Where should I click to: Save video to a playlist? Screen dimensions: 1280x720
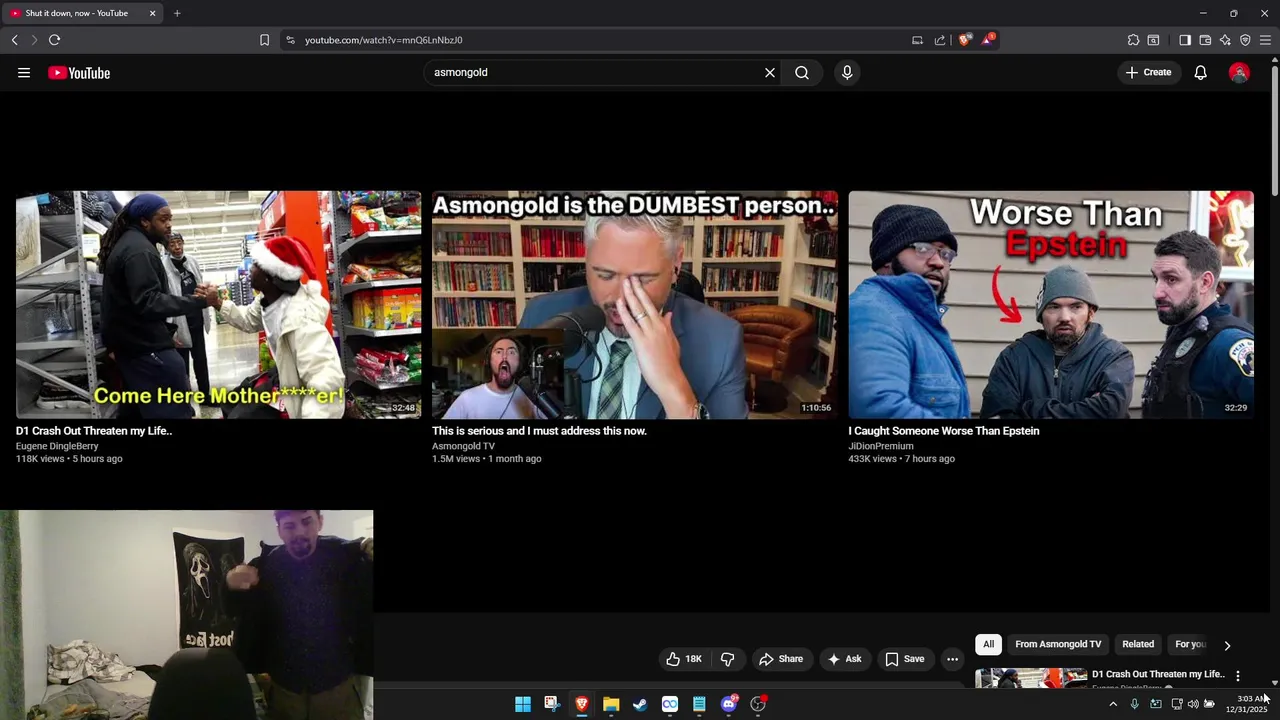[905, 659]
